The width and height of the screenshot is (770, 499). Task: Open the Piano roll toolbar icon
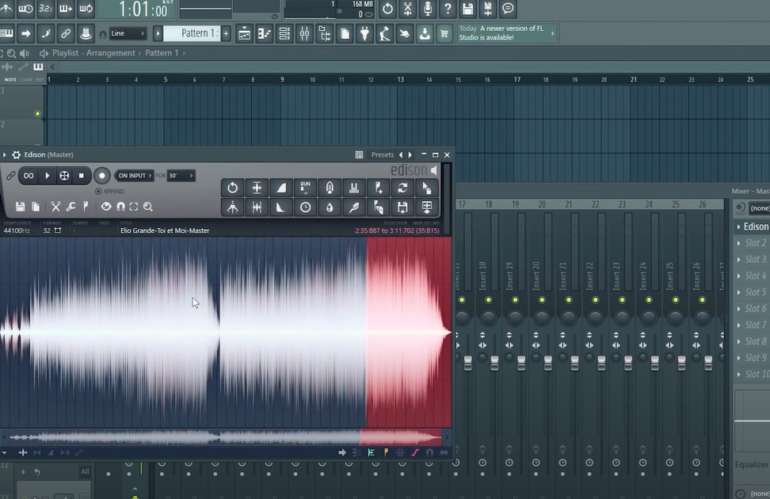pyautogui.click(x=264, y=33)
